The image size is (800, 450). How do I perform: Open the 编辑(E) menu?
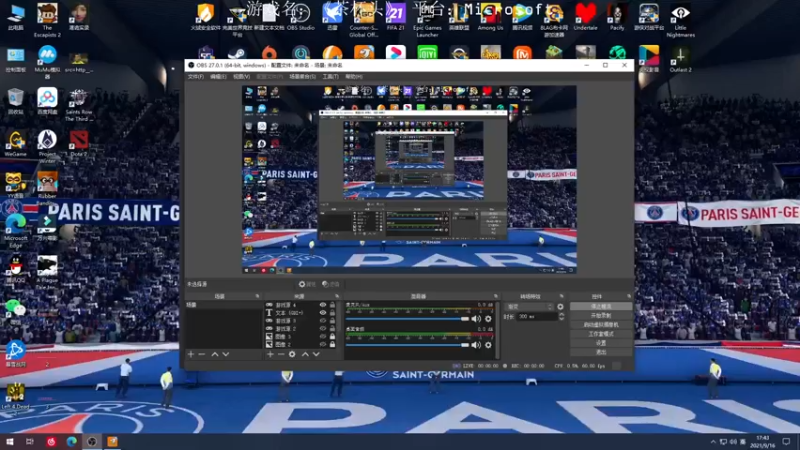tap(218, 77)
